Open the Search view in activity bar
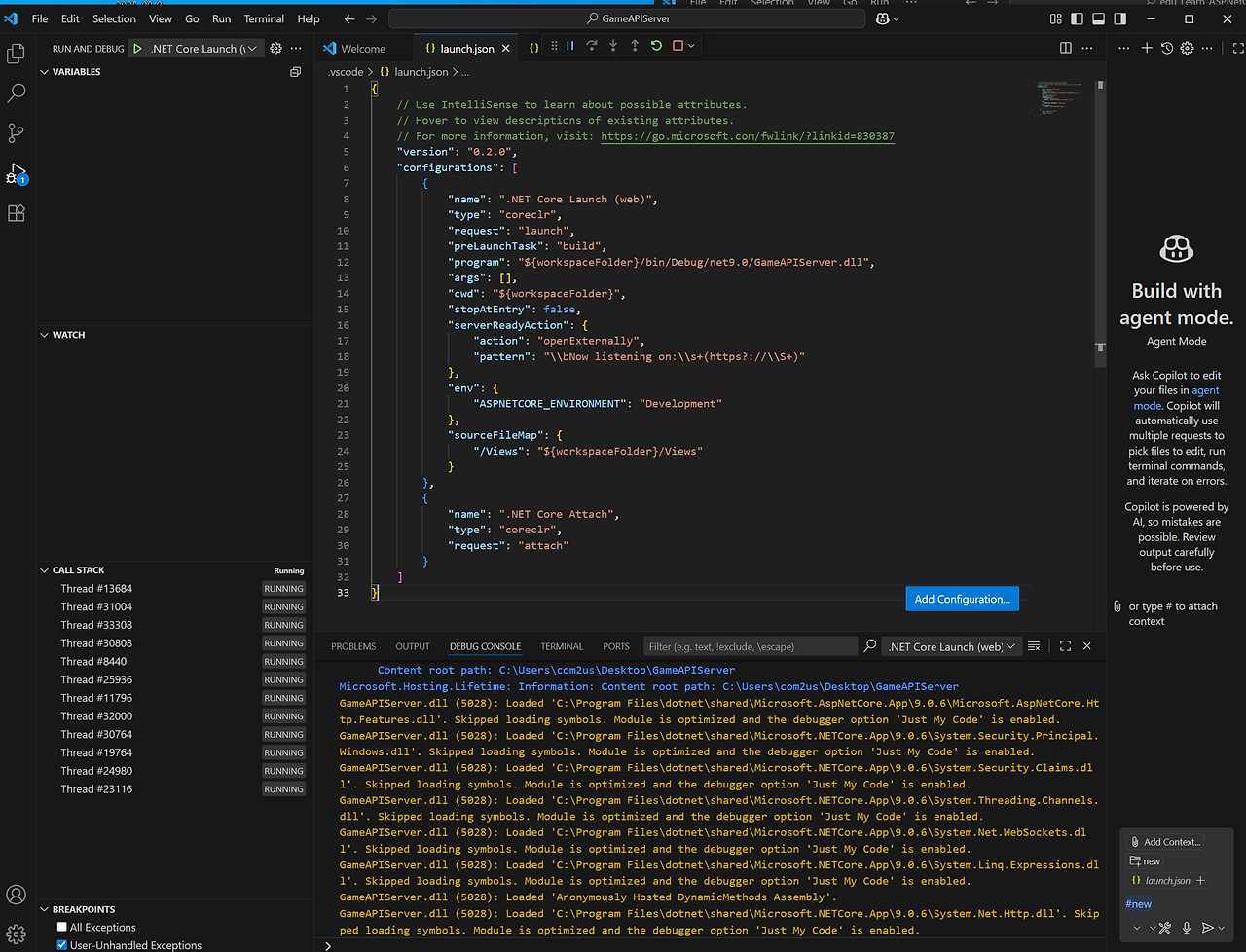Image resolution: width=1246 pixels, height=952 pixels. click(17, 93)
